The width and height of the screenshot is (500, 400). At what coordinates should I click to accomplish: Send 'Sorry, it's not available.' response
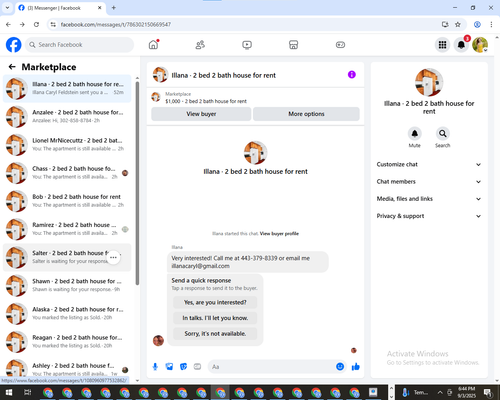[215, 334]
